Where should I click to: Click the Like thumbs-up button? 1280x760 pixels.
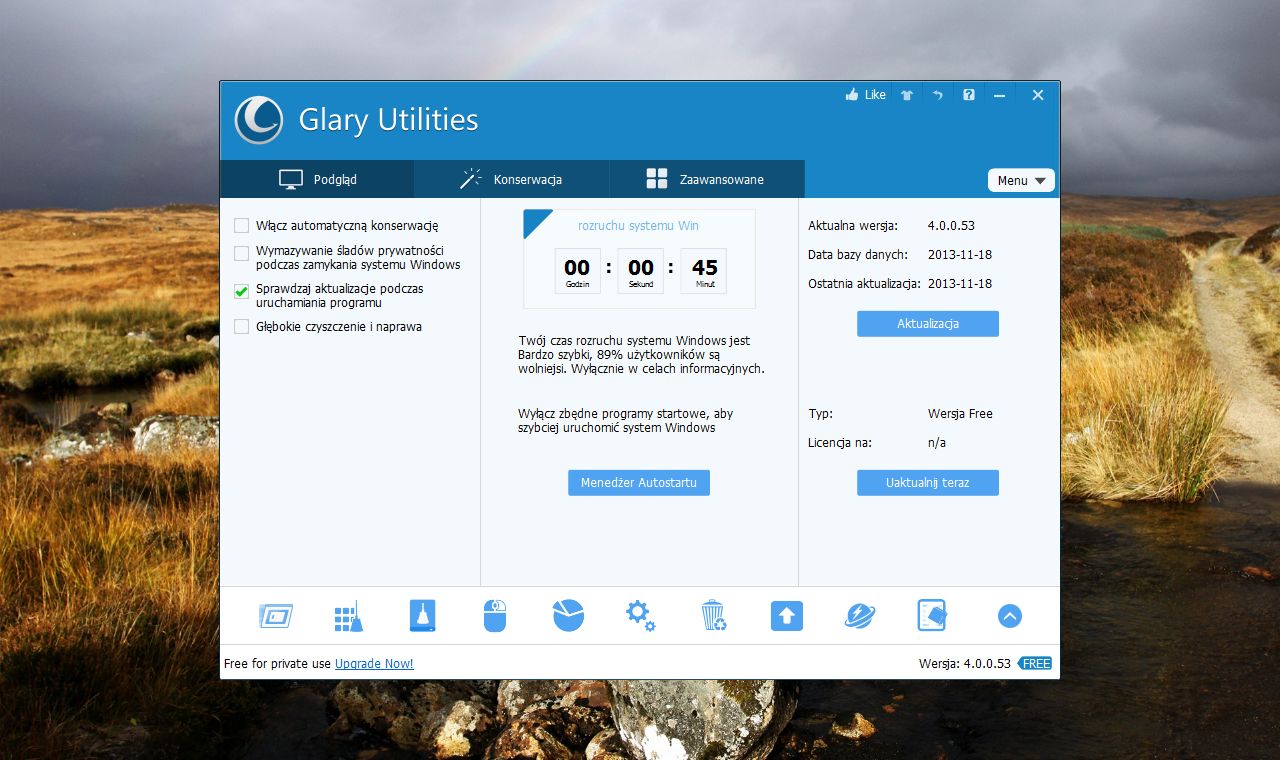pyautogui.click(x=866, y=95)
